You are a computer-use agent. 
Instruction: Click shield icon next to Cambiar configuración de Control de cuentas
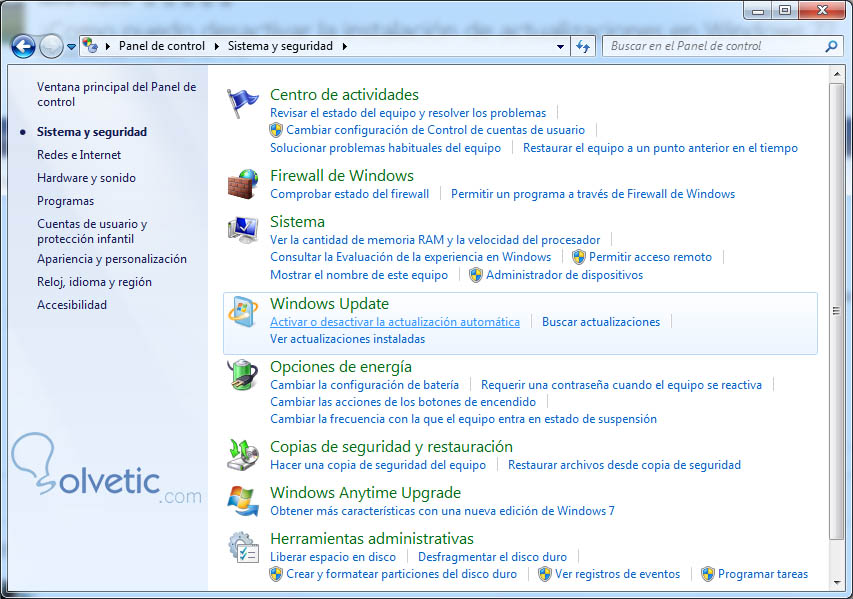pos(276,130)
